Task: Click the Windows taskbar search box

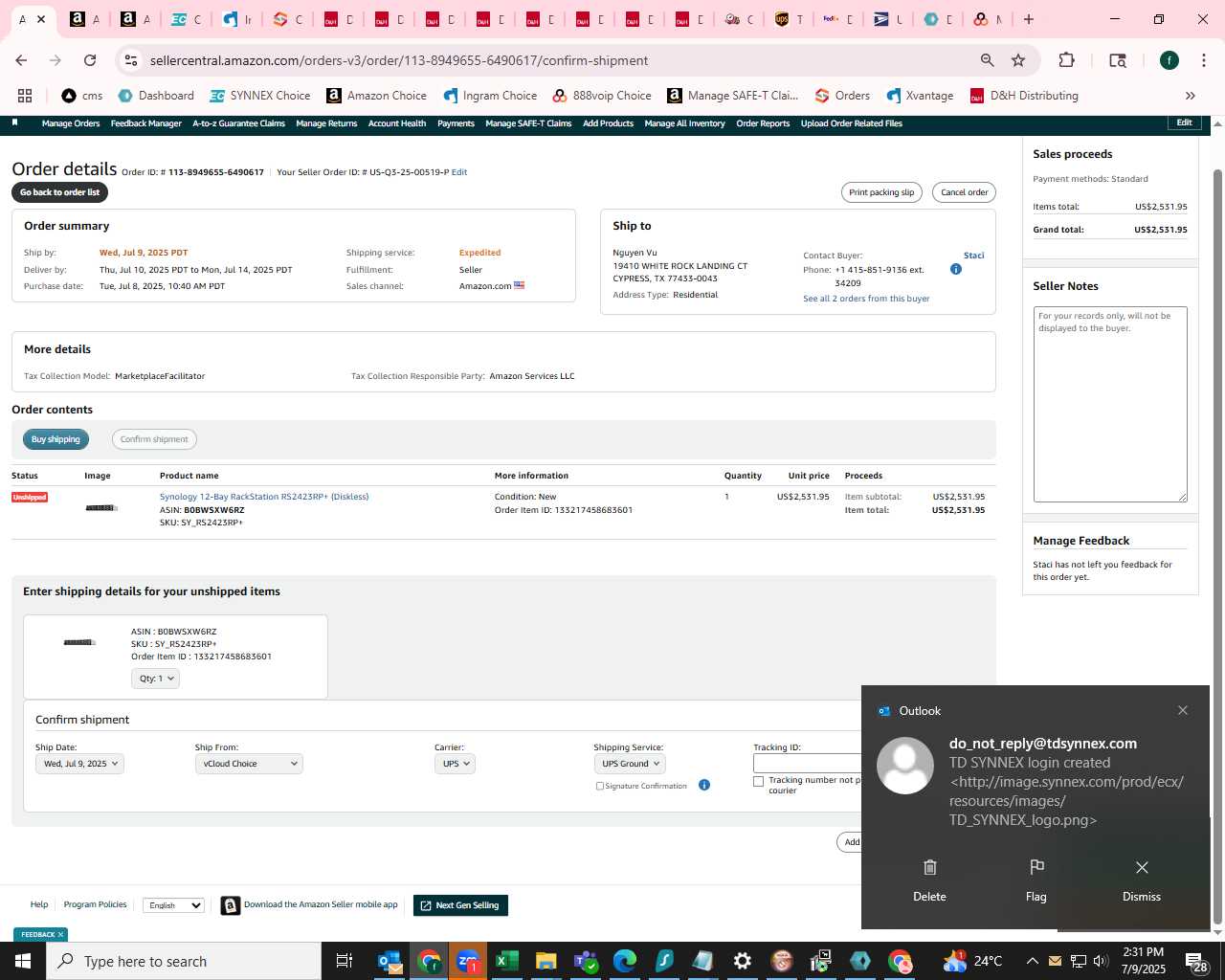Action: click(x=184, y=961)
